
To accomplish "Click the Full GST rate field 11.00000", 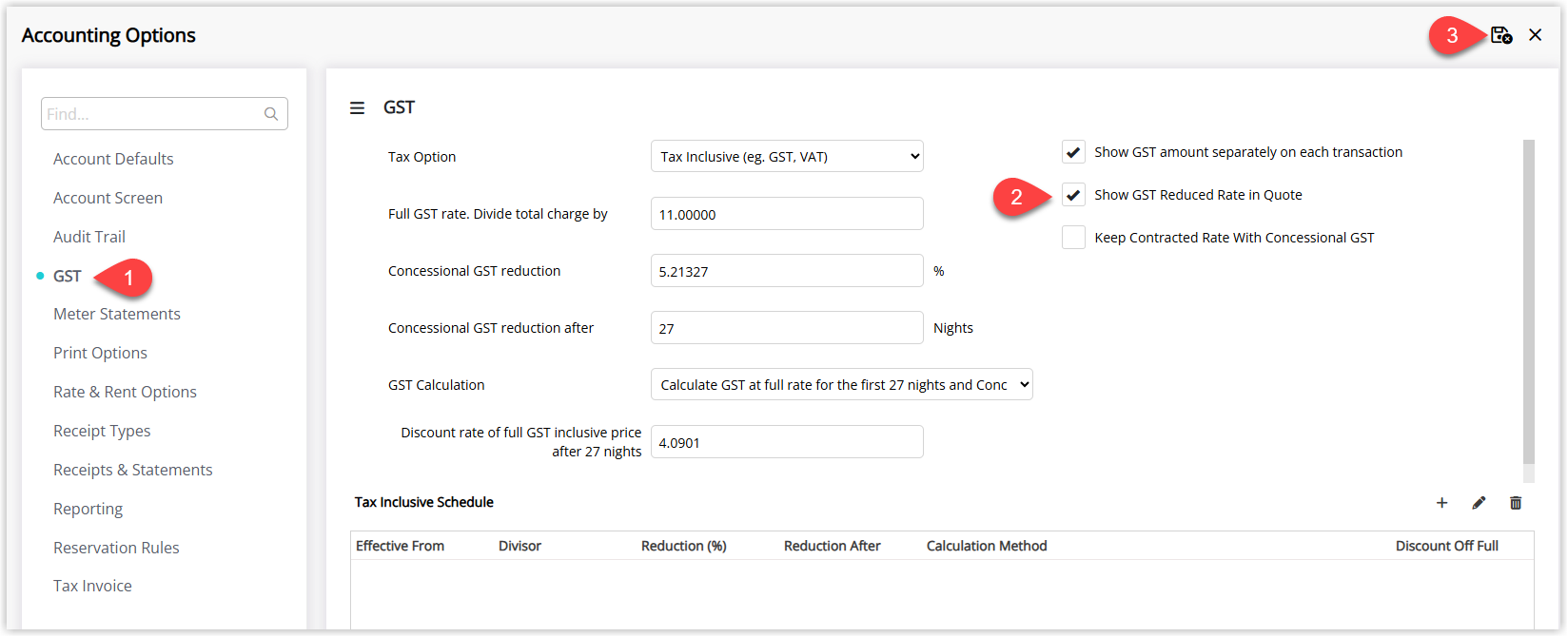I will [x=787, y=214].
